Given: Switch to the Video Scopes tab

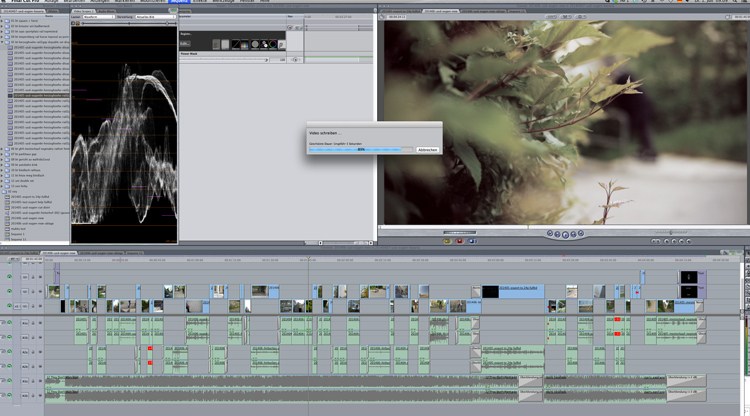Looking at the screenshot, I should [x=84, y=11].
